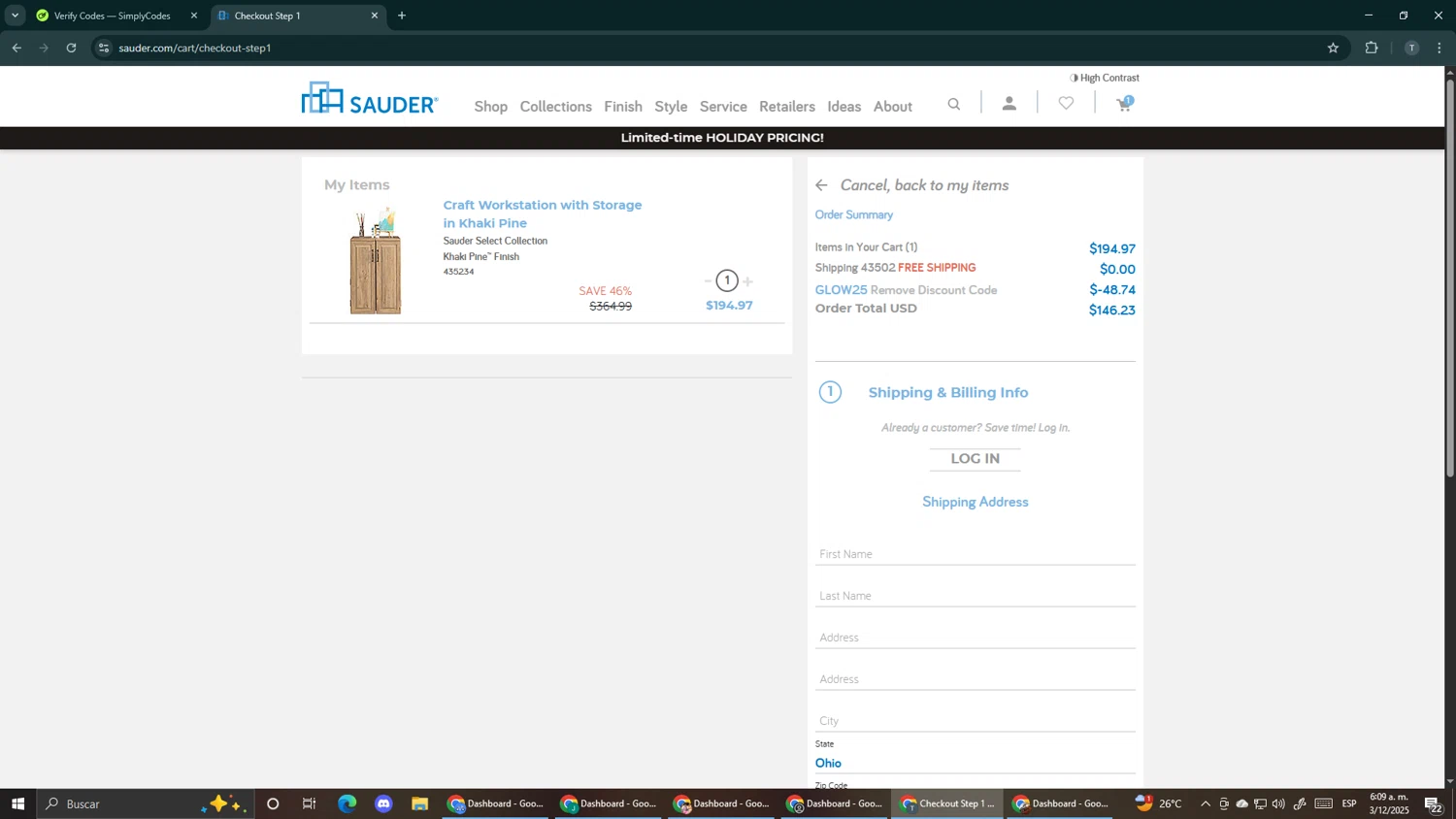Click the Last Name field

[975, 596]
